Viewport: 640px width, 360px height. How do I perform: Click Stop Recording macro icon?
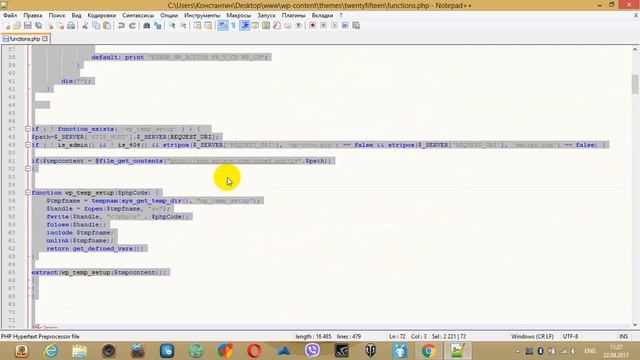tap(323, 26)
